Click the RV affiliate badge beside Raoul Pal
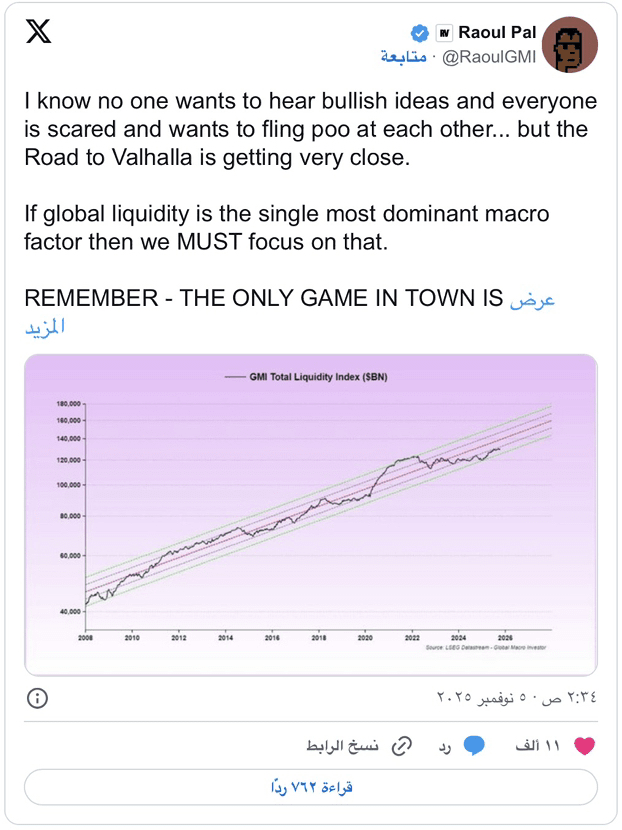 [x=444, y=33]
